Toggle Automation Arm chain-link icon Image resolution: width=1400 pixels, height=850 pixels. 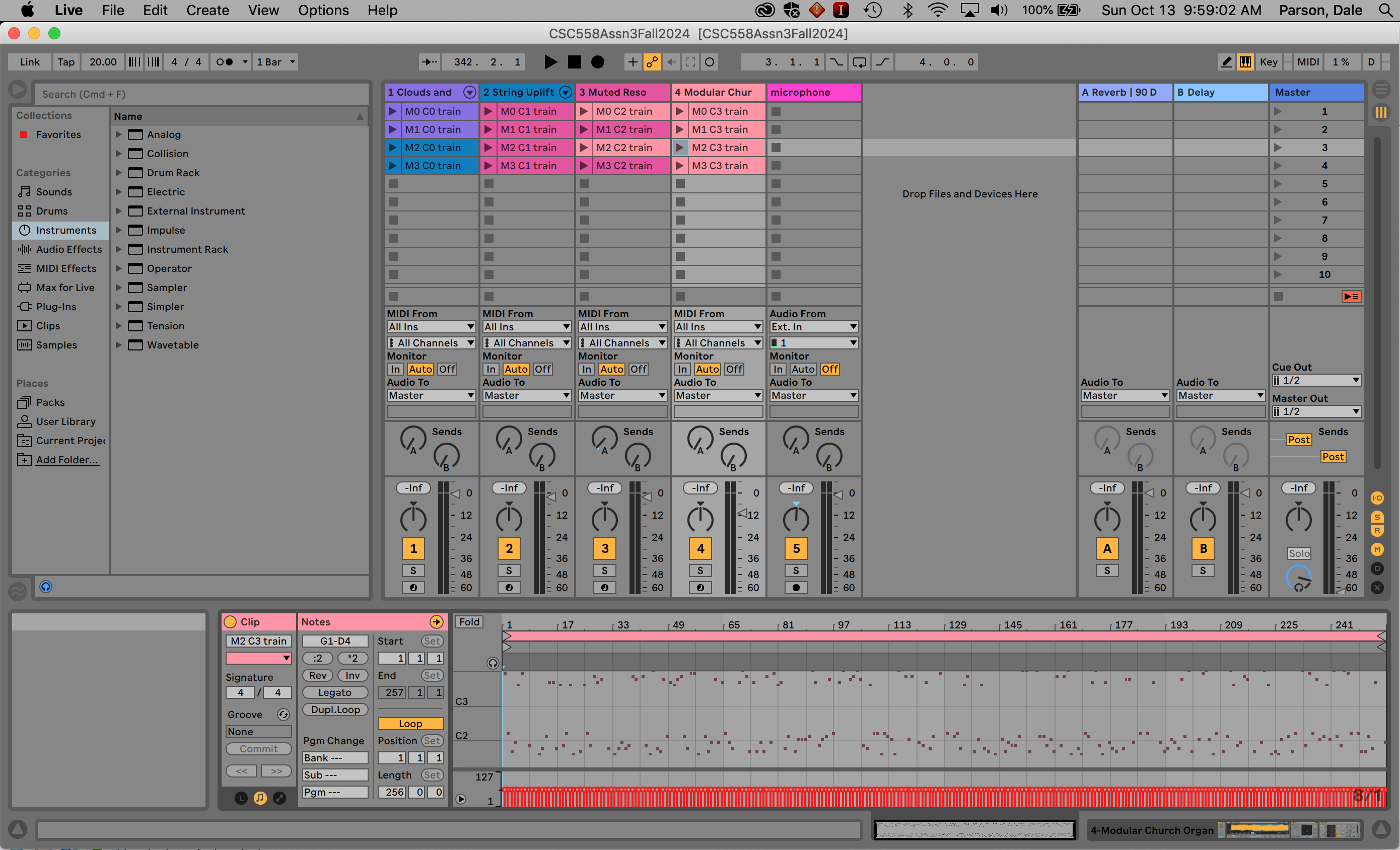pyautogui.click(x=652, y=62)
